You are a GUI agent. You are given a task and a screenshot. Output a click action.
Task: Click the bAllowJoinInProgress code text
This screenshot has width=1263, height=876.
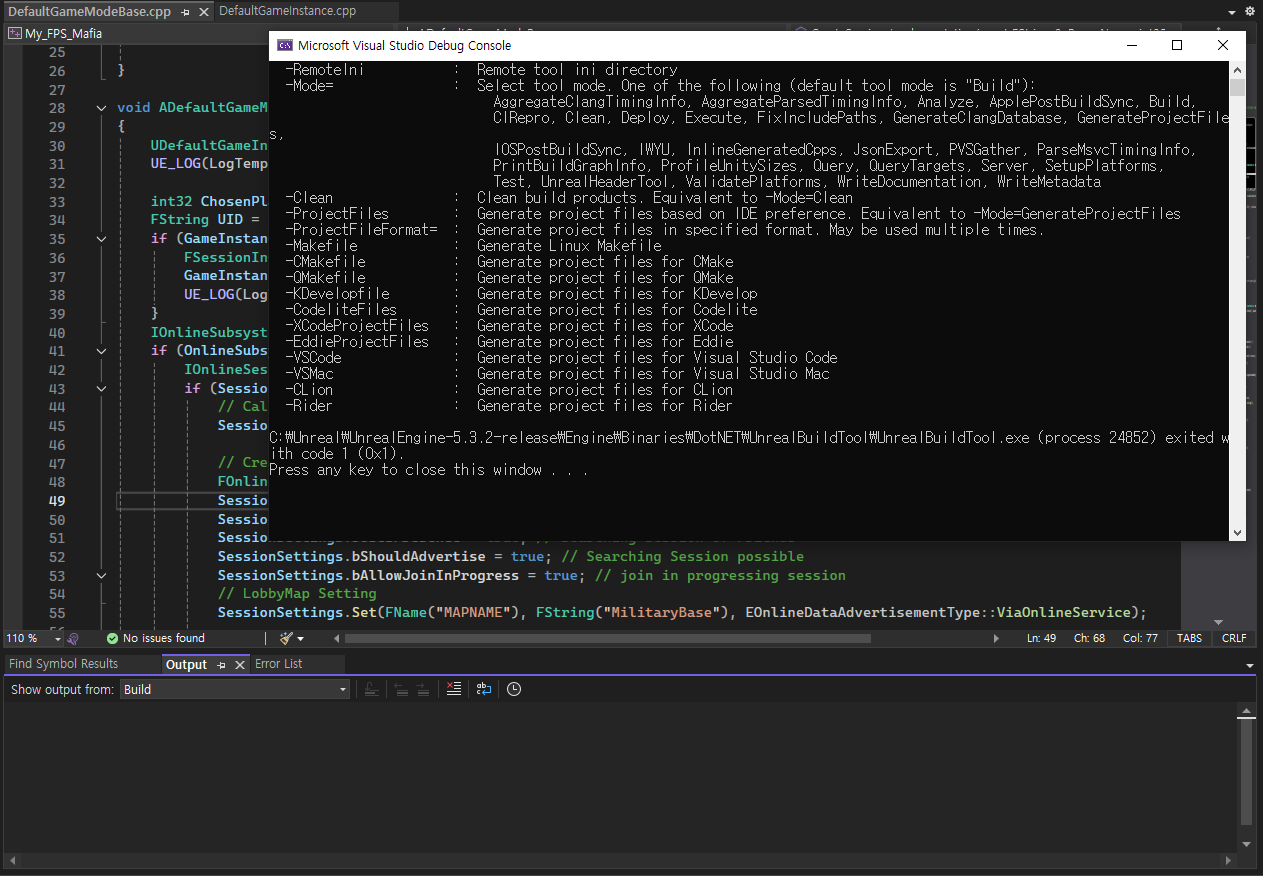point(434,575)
